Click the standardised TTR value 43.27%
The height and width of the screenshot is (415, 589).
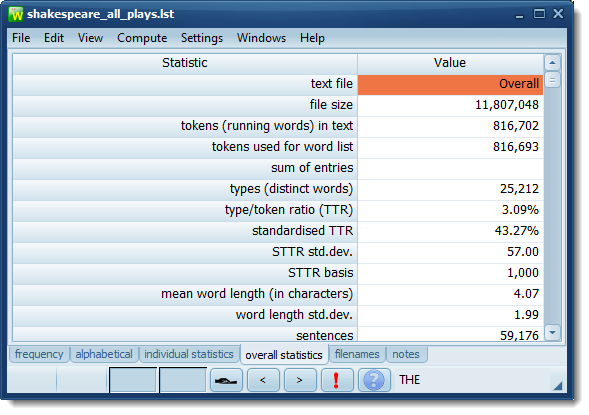coord(517,231)
